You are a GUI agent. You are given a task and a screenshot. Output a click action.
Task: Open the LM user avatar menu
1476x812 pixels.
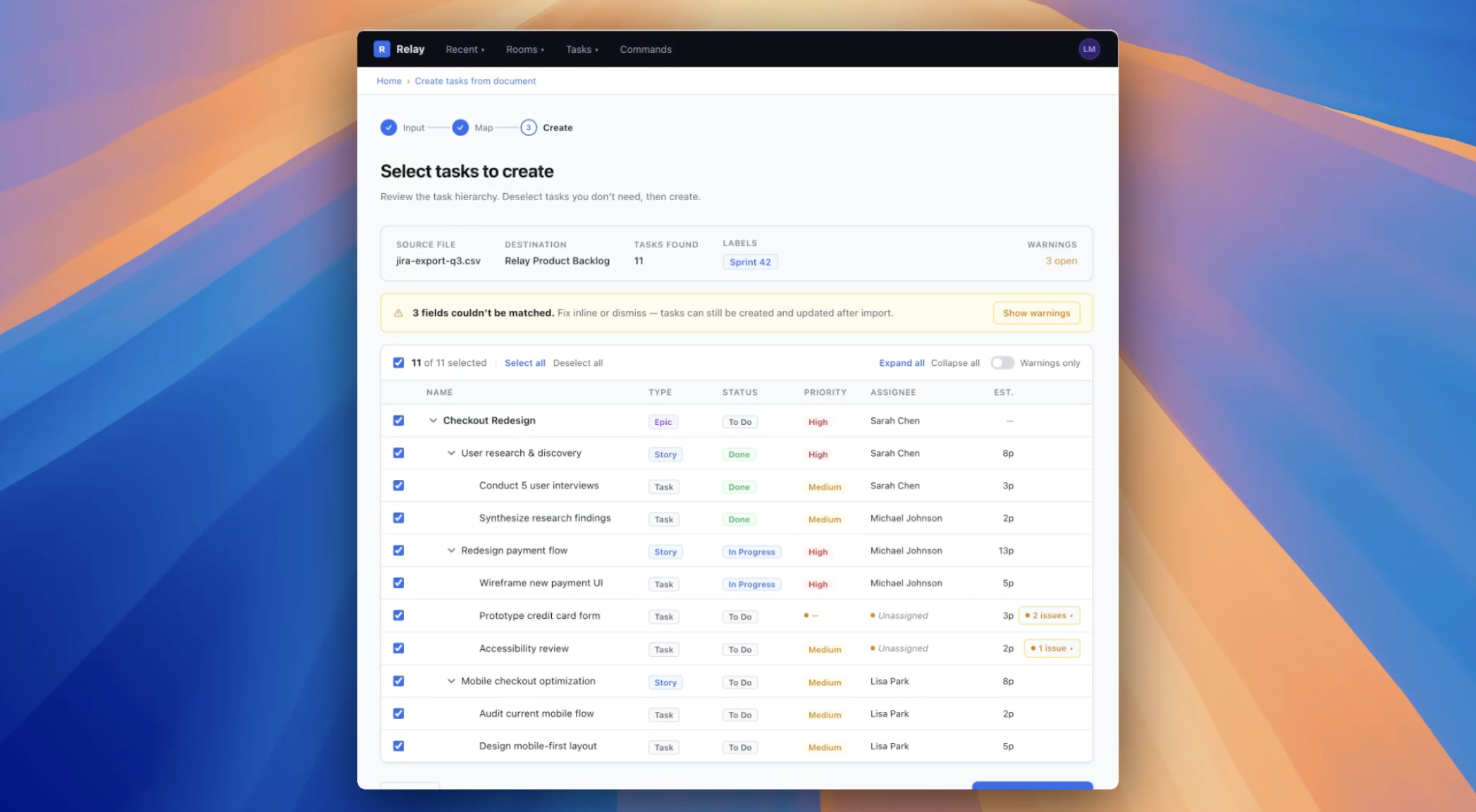tap(1089, 49)
